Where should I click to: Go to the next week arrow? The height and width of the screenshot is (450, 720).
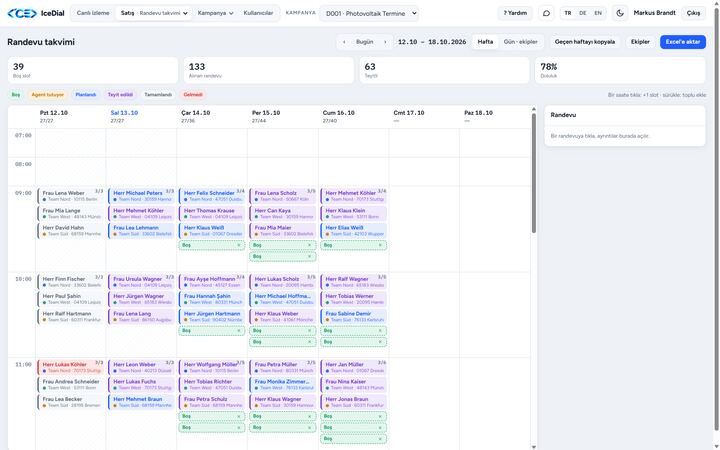385,42
